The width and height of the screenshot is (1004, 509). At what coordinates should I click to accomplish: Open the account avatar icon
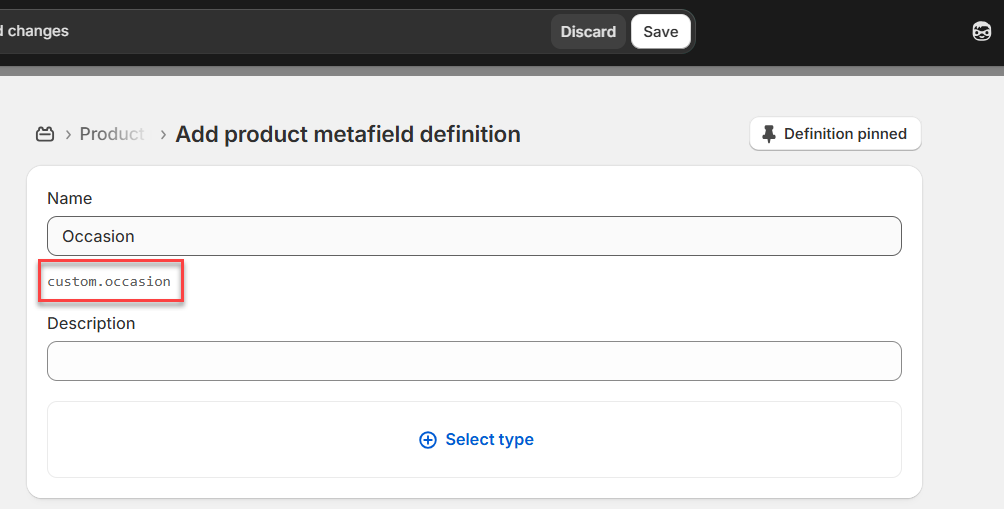click(x=981, y=32)
